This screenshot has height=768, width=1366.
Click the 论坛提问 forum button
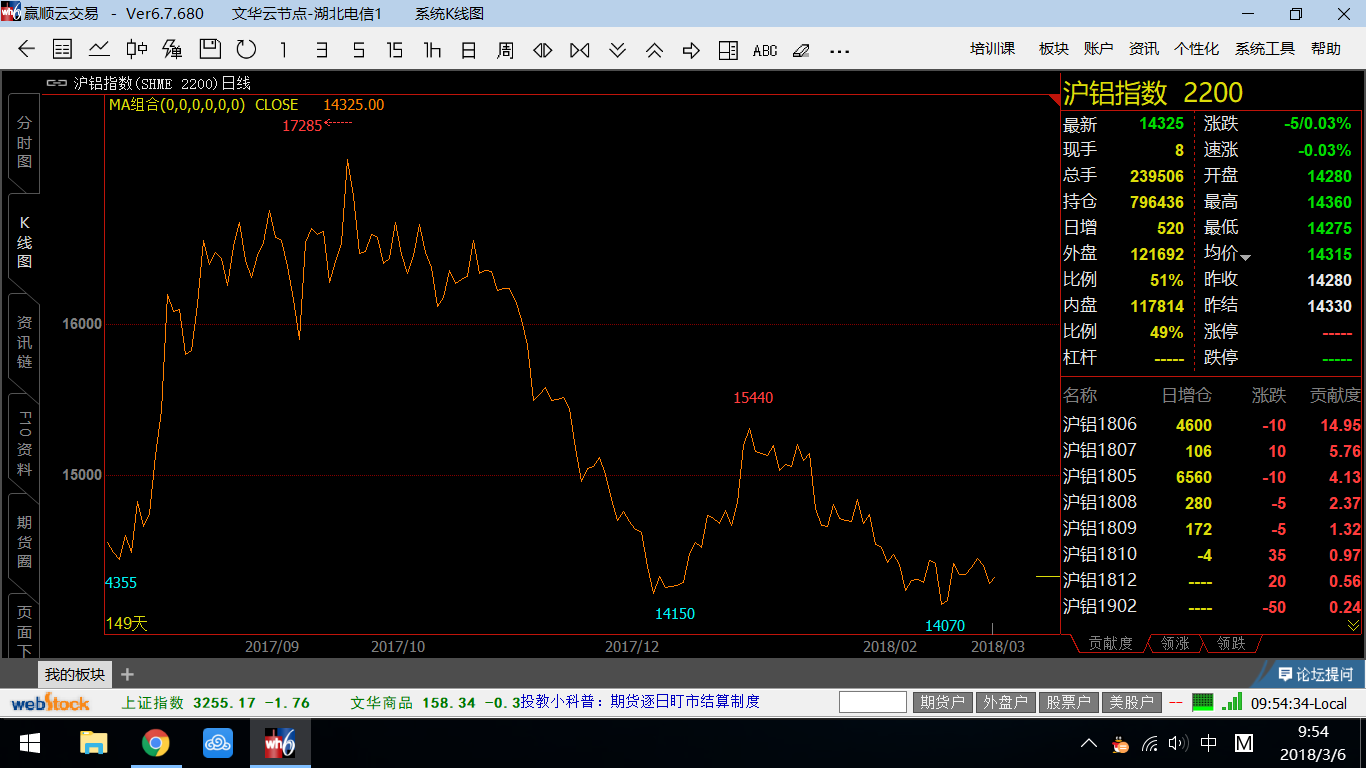pyautogui.click(x=1316, y=674)
